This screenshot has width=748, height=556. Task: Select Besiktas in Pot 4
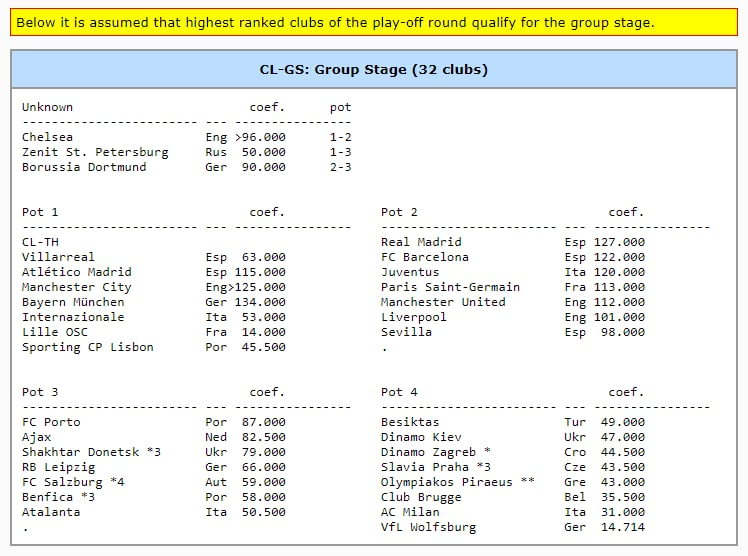410,422
